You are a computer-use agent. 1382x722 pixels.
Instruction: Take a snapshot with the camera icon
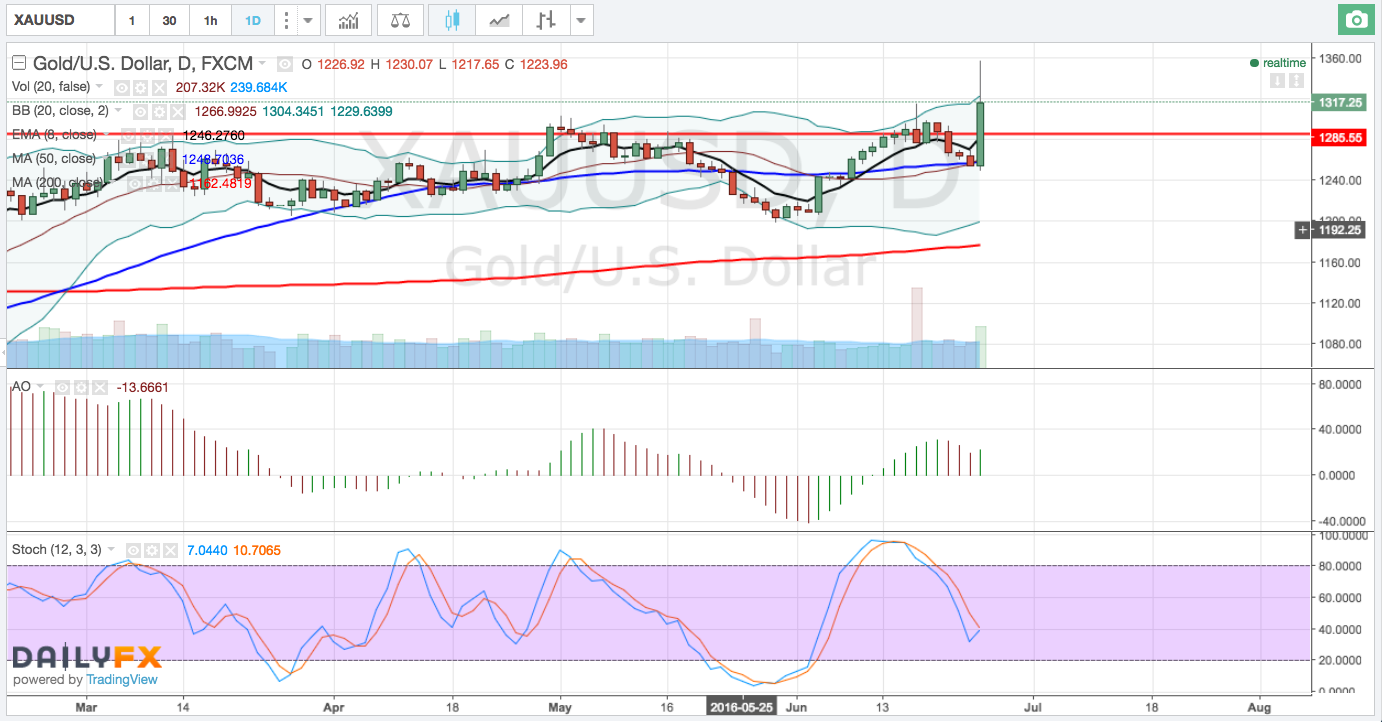click(1356, 20)
